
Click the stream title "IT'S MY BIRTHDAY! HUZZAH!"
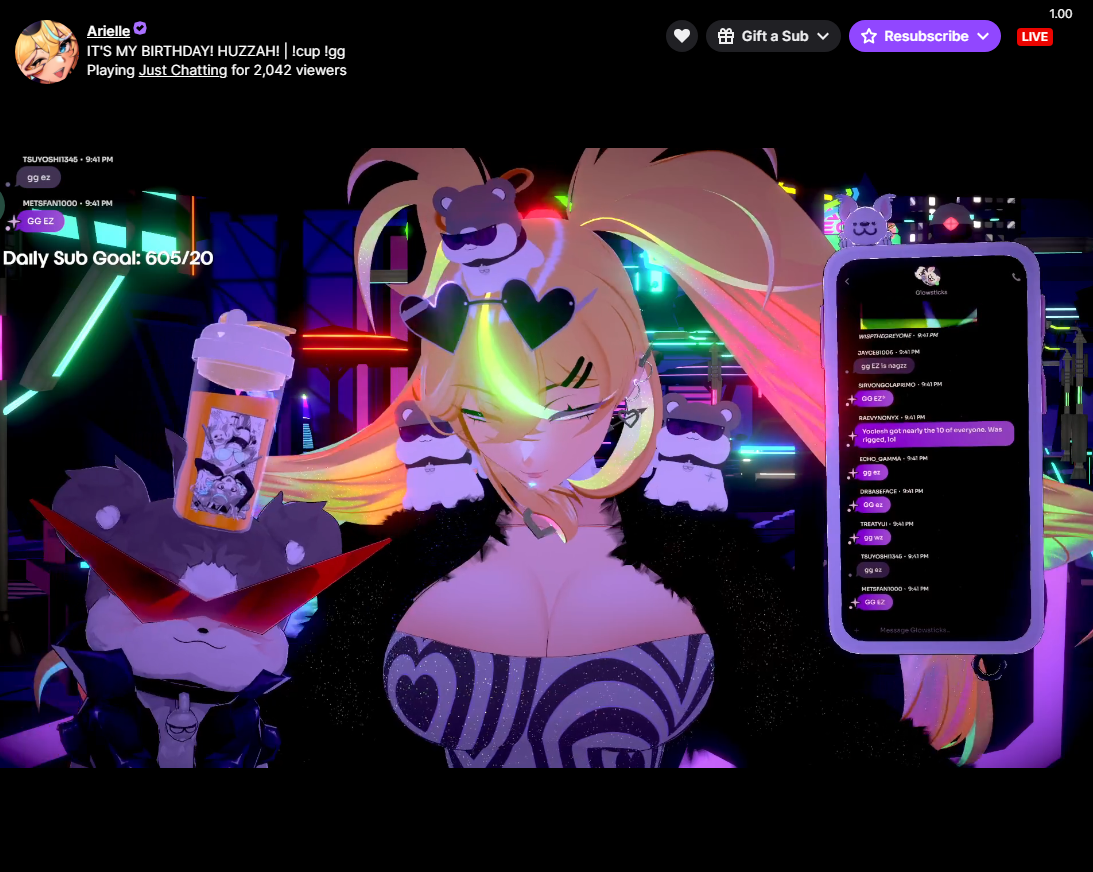[183, 51]
